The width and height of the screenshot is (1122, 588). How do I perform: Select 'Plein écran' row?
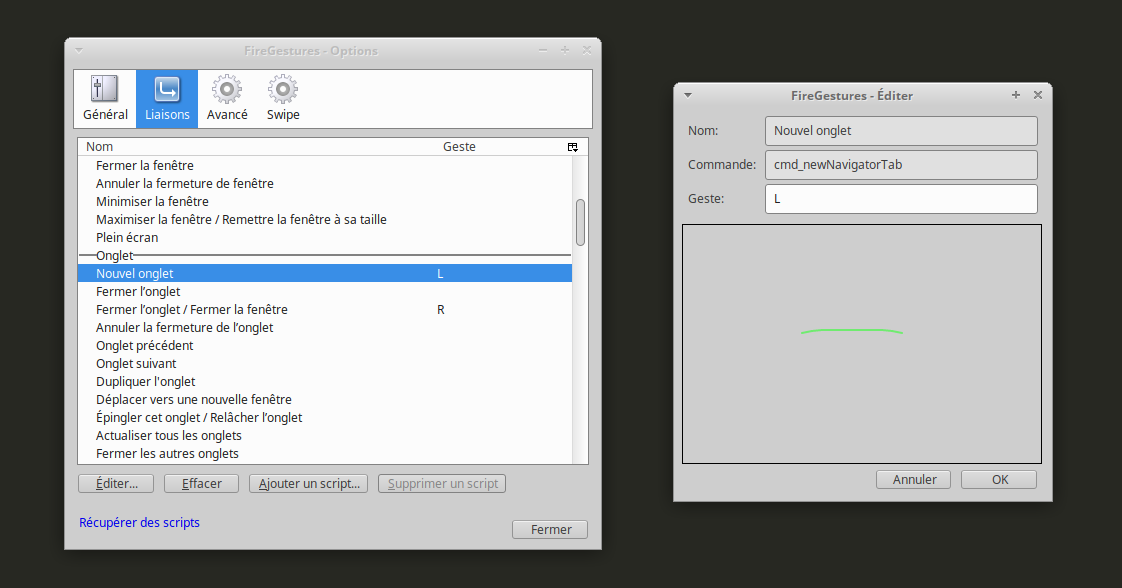click(x=325, y=237)
